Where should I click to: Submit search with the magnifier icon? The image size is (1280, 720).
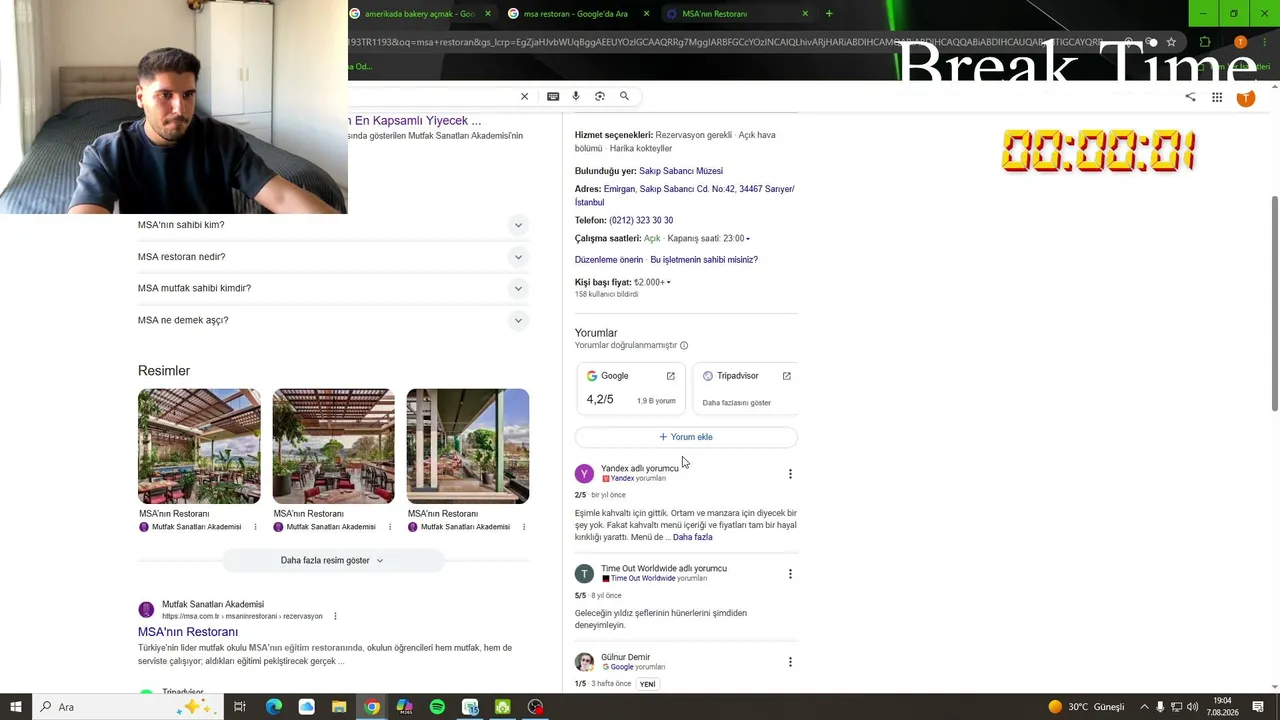click(624, 96)
